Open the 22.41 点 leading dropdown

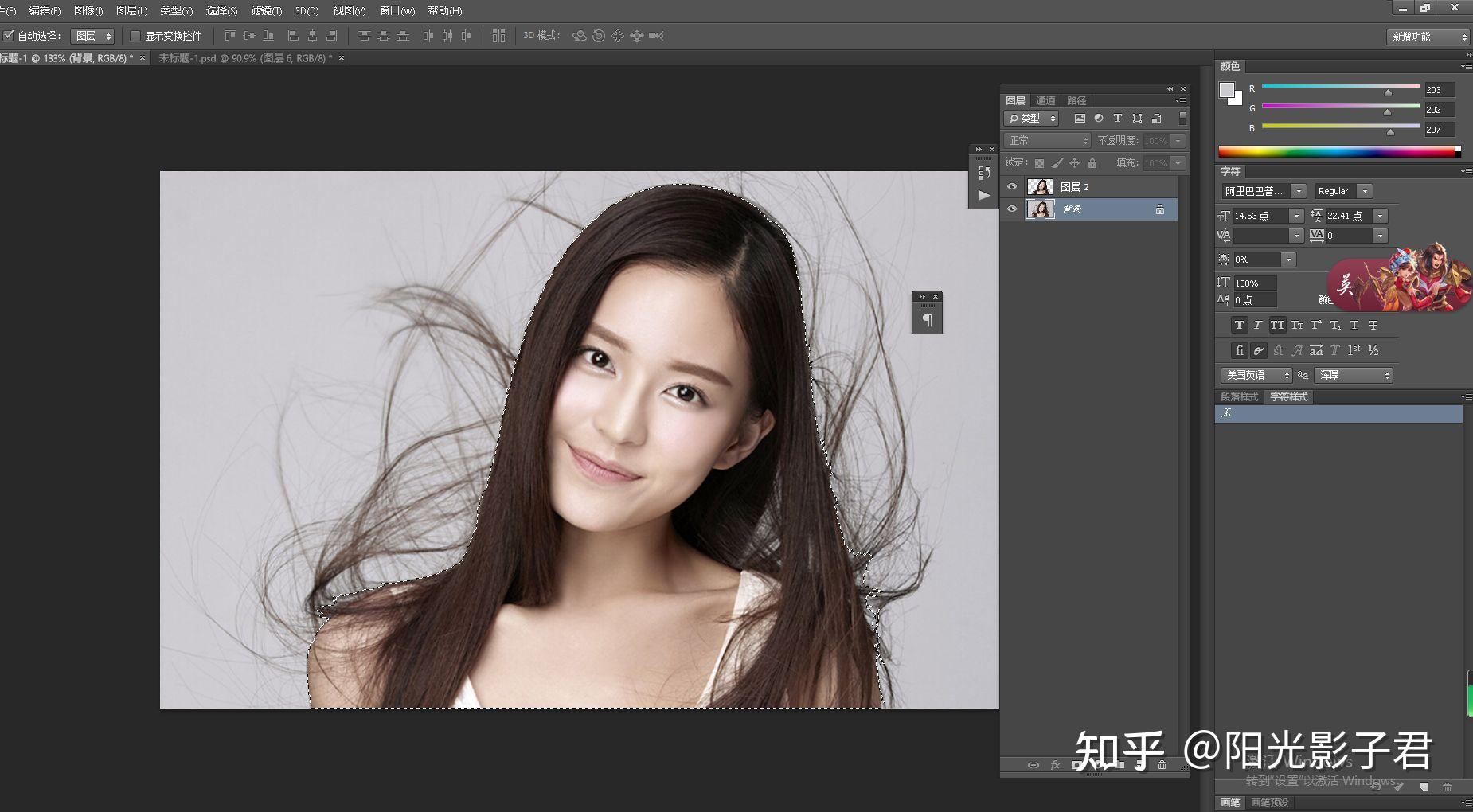pos(1381,216)
